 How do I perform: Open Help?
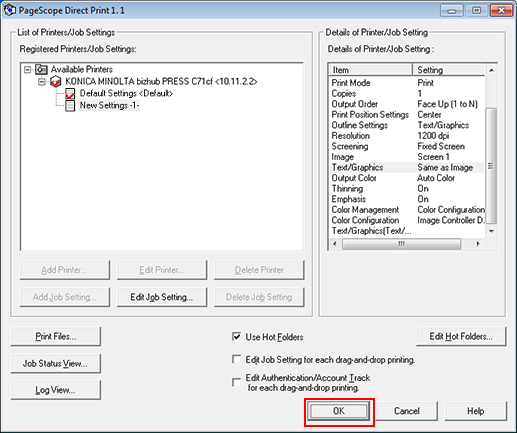[475, 411]
